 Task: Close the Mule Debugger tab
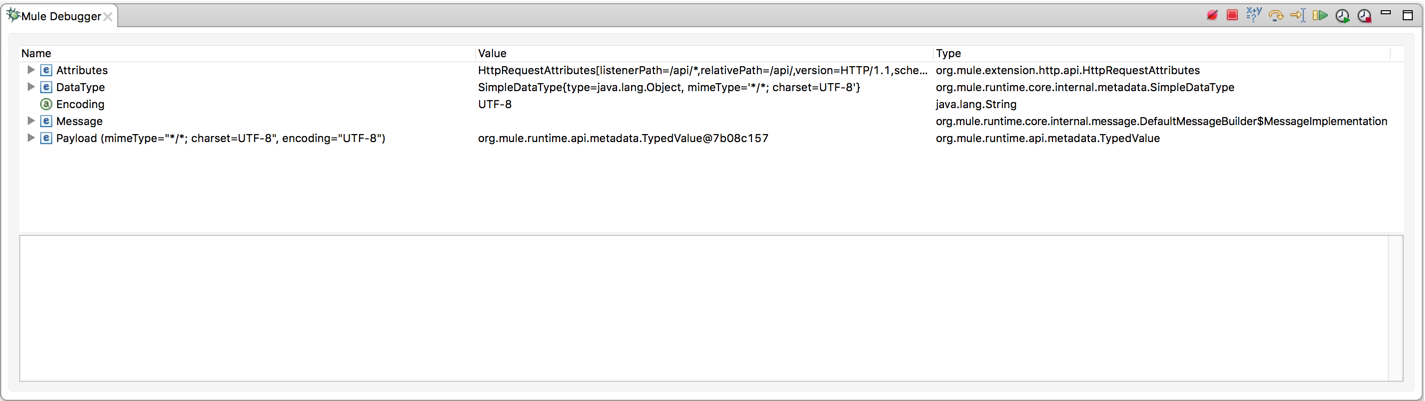[108, 17]
